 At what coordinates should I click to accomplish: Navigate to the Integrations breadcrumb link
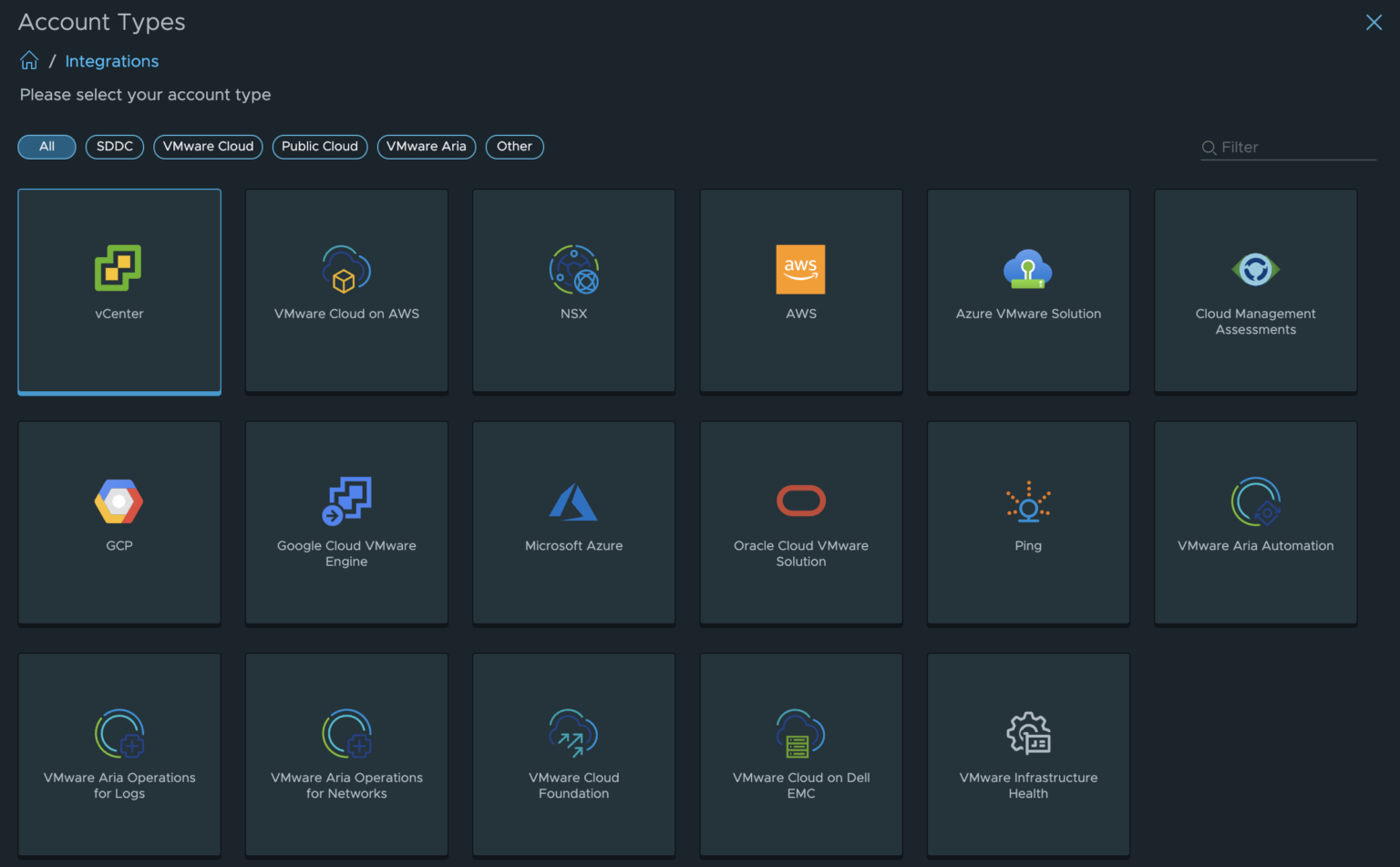tap(111, 61)
